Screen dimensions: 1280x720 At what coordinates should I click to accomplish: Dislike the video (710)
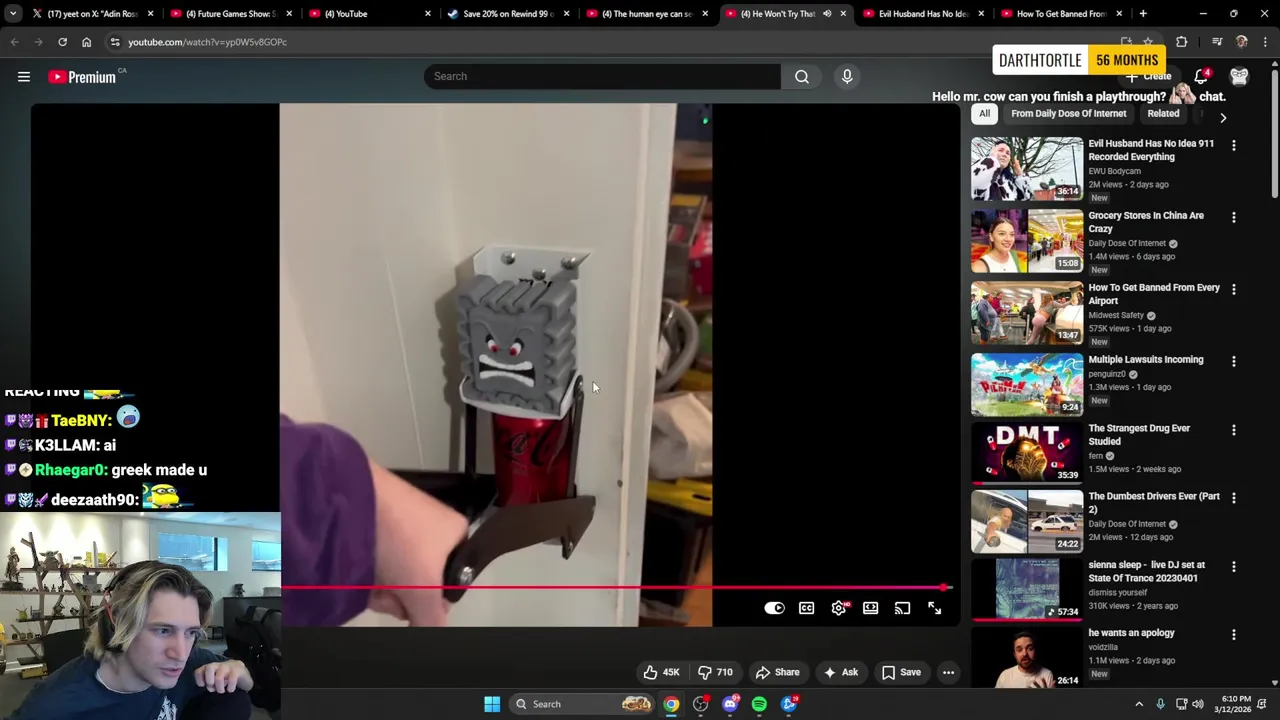[x=717, y=672]
